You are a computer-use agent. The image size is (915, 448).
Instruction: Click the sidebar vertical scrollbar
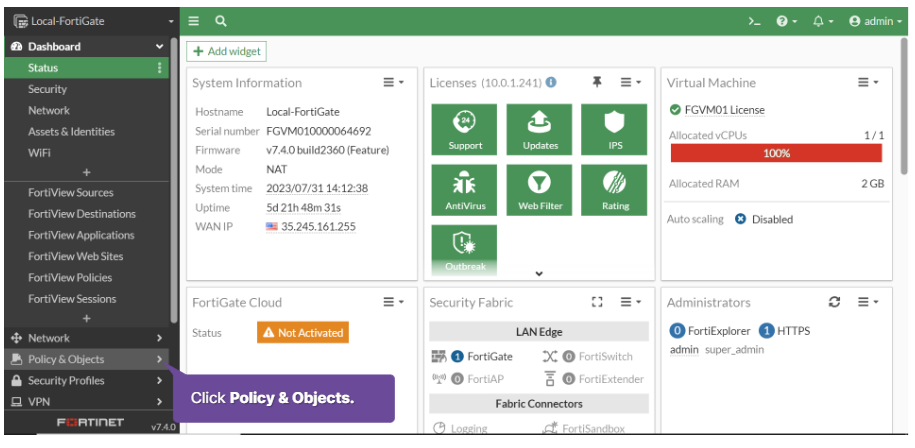click(173, 180)
